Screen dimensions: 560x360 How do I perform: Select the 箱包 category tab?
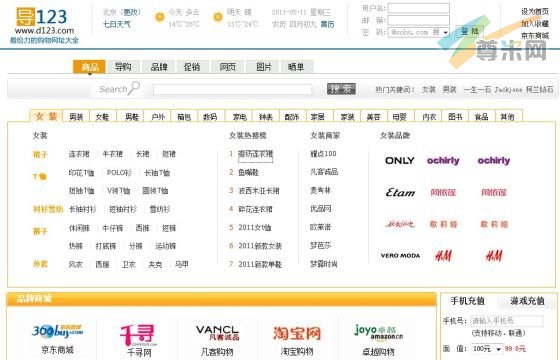[184, 116]
